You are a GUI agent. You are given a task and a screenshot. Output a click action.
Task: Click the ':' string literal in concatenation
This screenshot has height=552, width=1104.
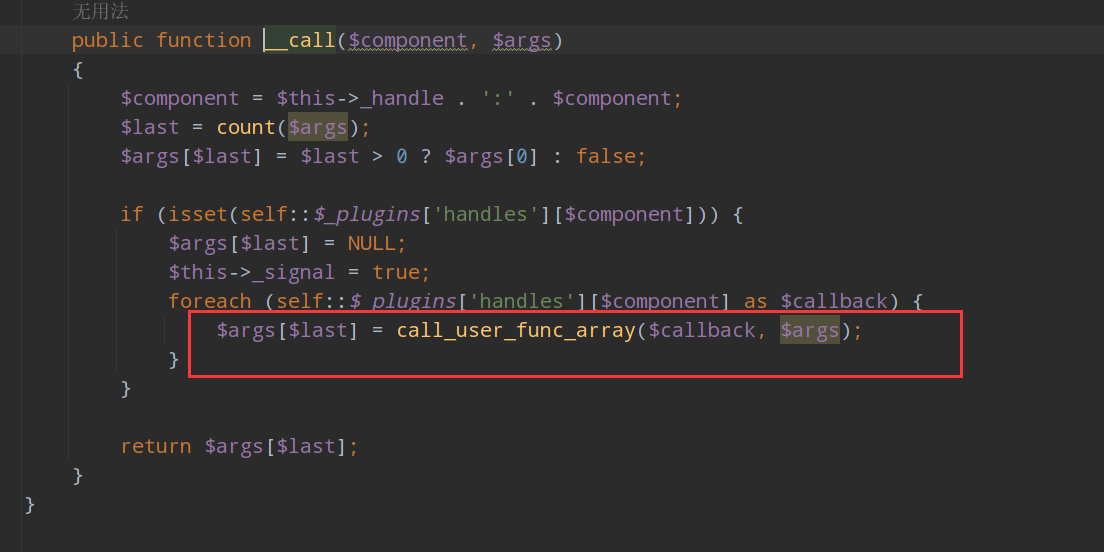click(499, 98)
